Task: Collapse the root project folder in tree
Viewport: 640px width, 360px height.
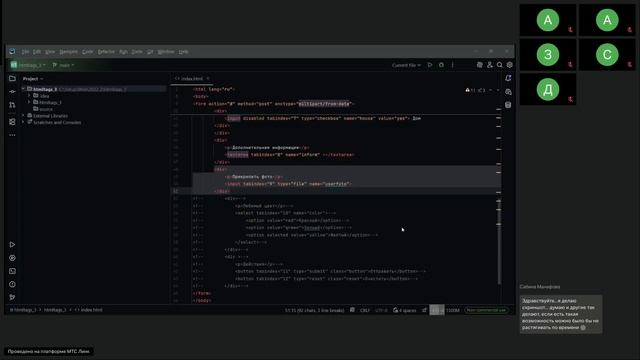Action: (24, 89)
